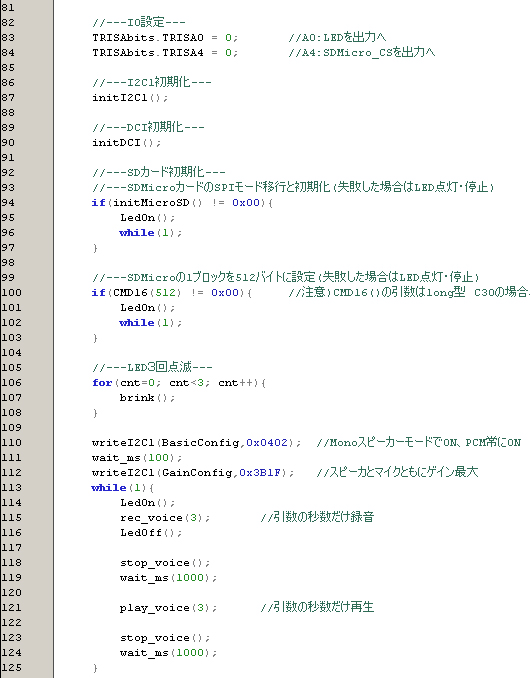Click the //---IO設定--- comment
Viewport: 530px width, 678px height.
coord(138,22)
